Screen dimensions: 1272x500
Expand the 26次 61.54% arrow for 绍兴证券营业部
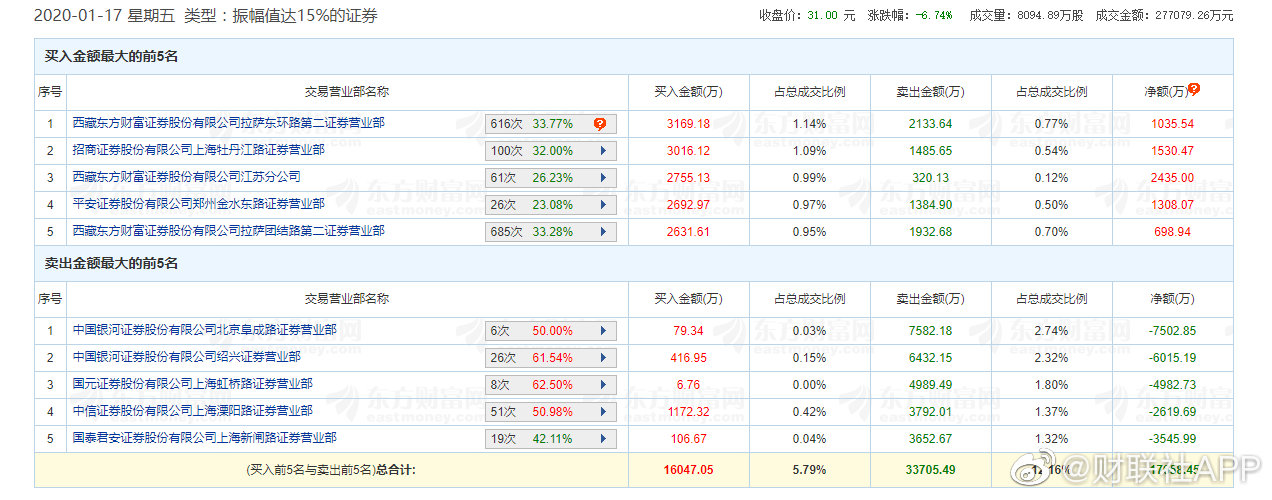pos(602,358)
